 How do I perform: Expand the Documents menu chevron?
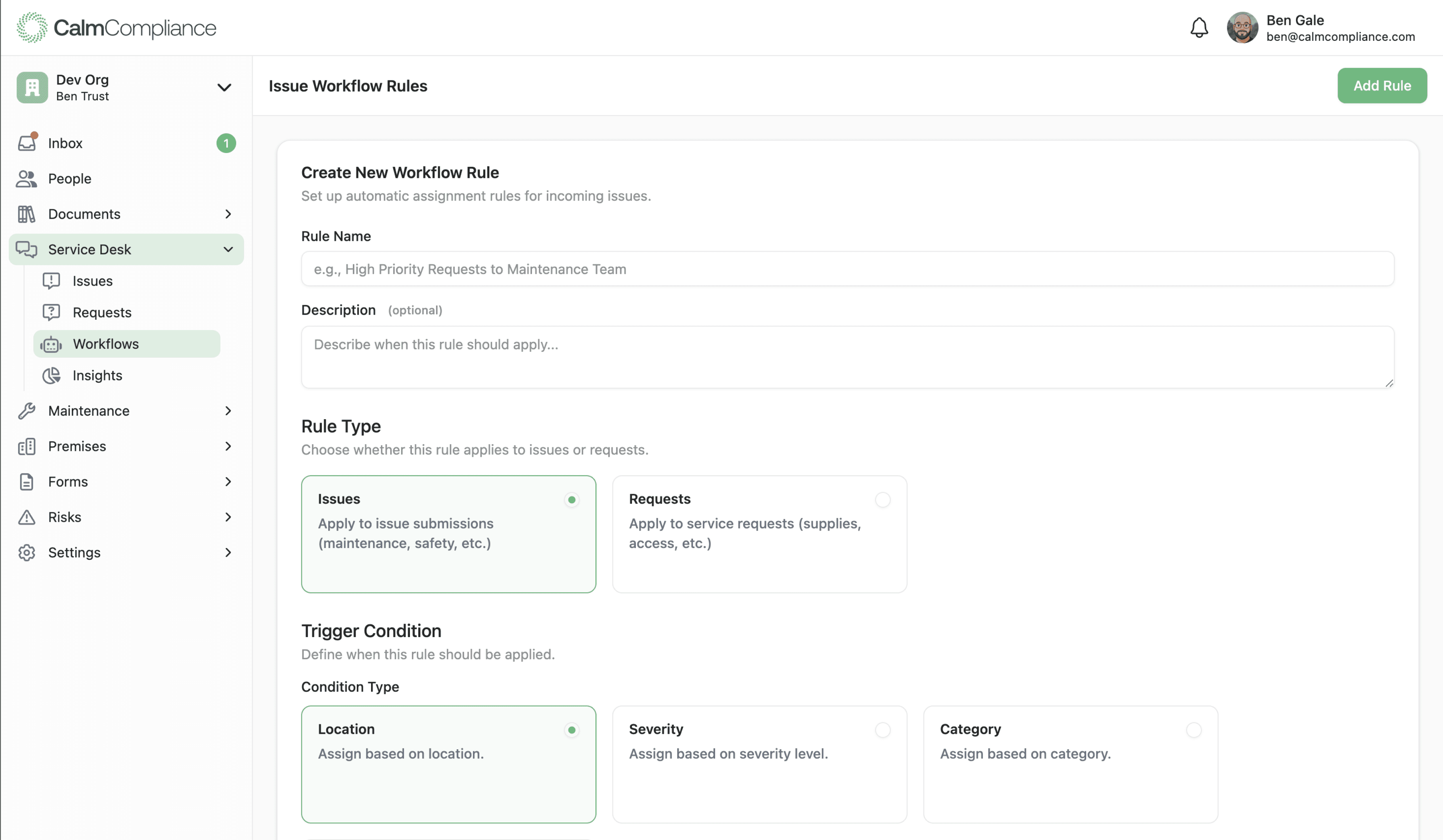[x=228, y=214]
